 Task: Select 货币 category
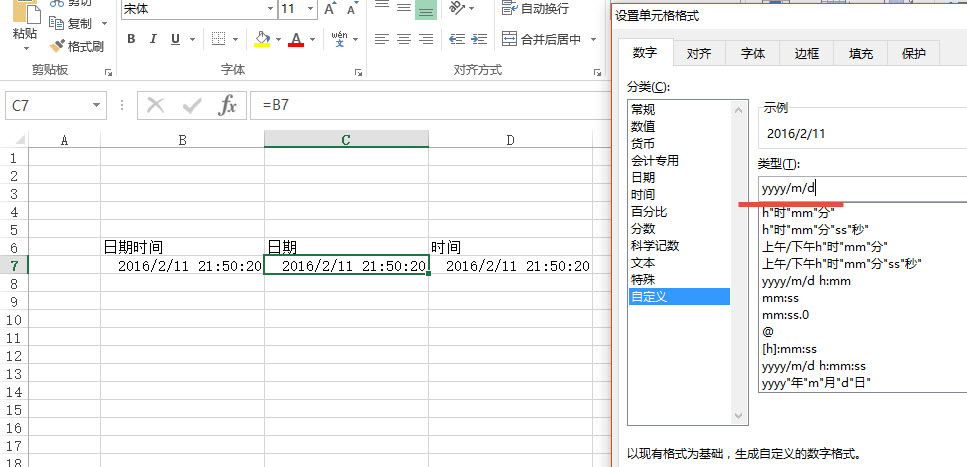pyautogui.click(x=679, y=144)
